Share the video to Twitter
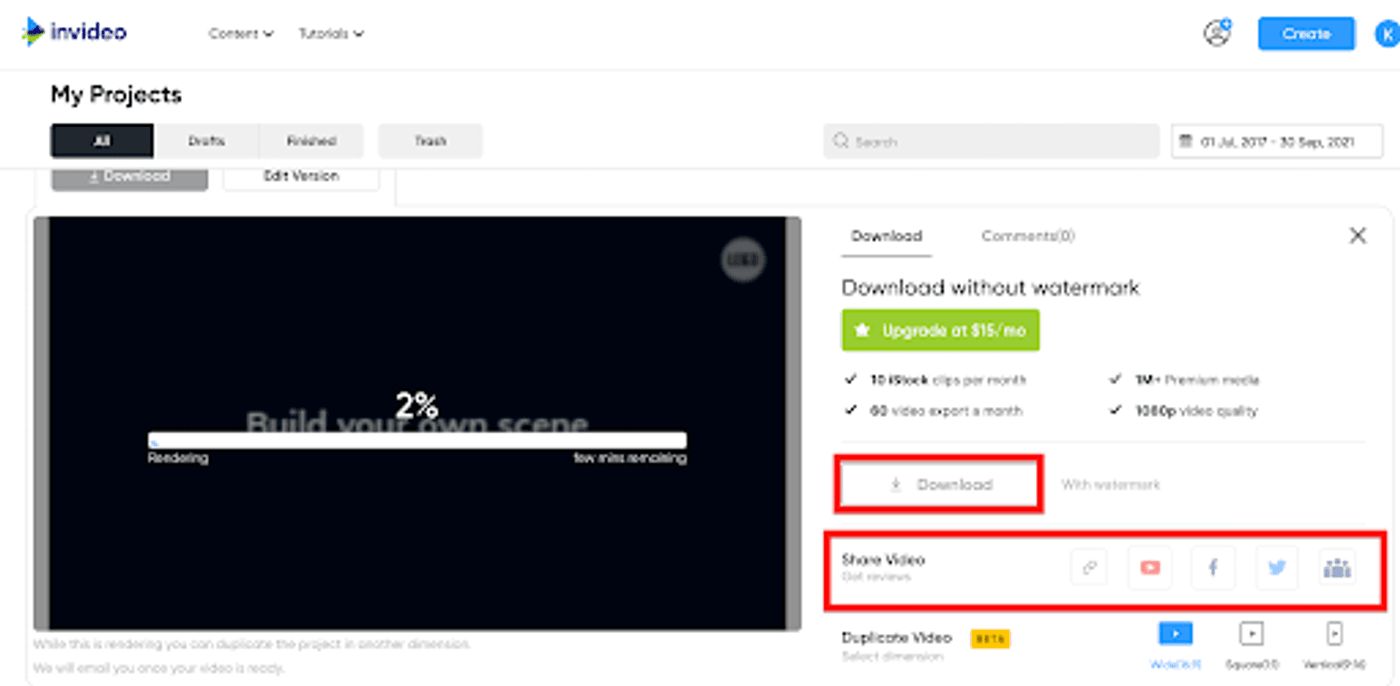The height and width of the screenshot is (686, 1400). coord(1276,568)
